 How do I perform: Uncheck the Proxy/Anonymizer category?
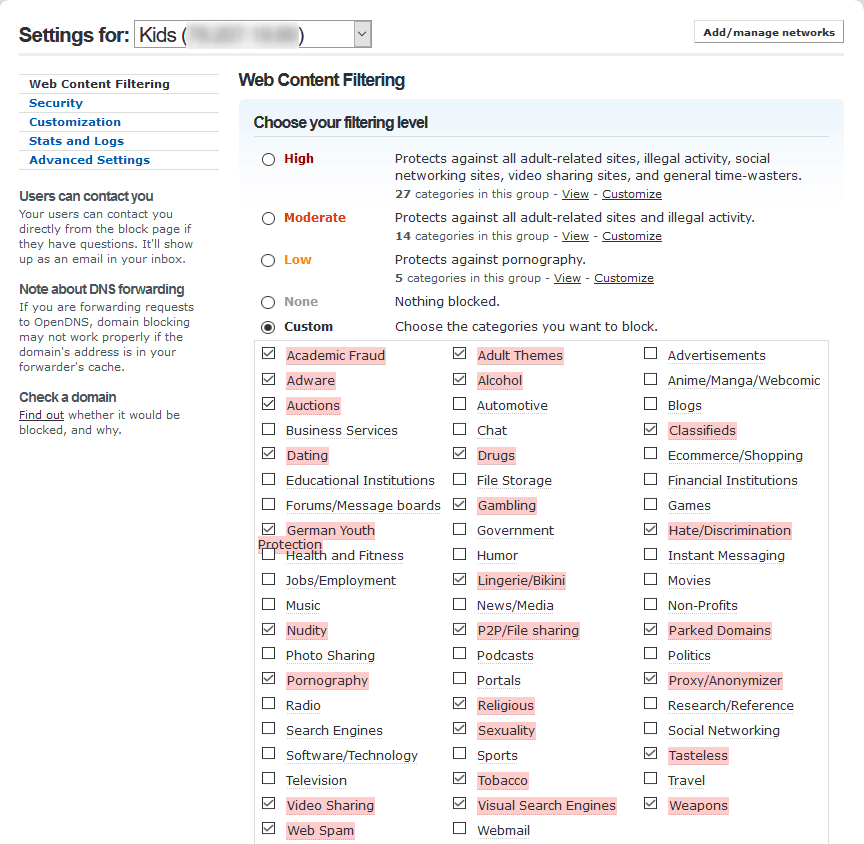click(x=651, y=679)
